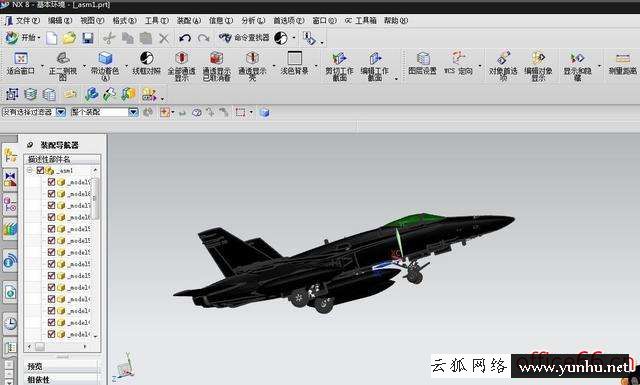Viewport: 640px width, 385px height.
Task: Open the Assemblies (装配) menu
Action: [x=189, y=20]
